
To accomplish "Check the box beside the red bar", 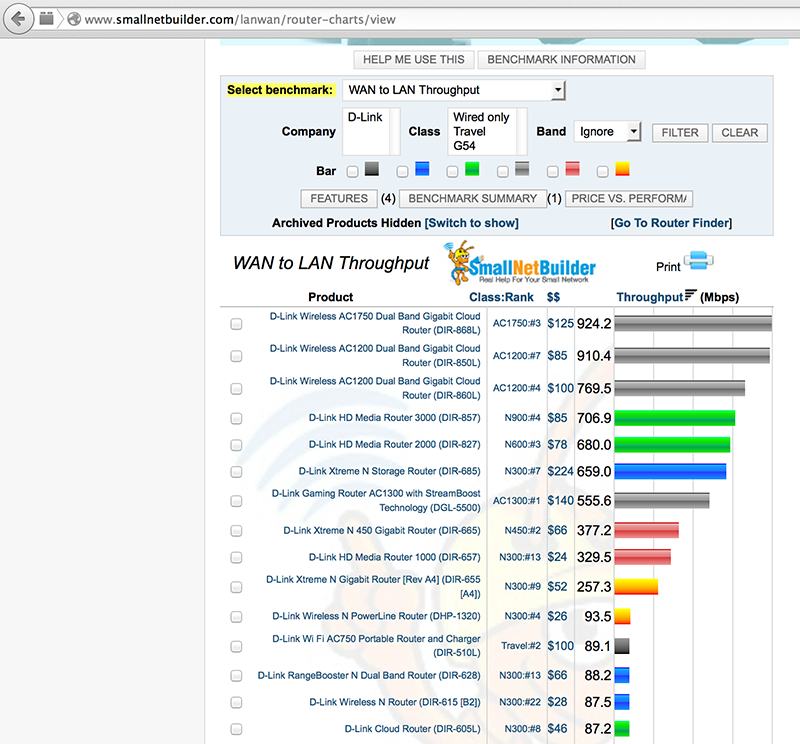I will (x=552, y=172).
